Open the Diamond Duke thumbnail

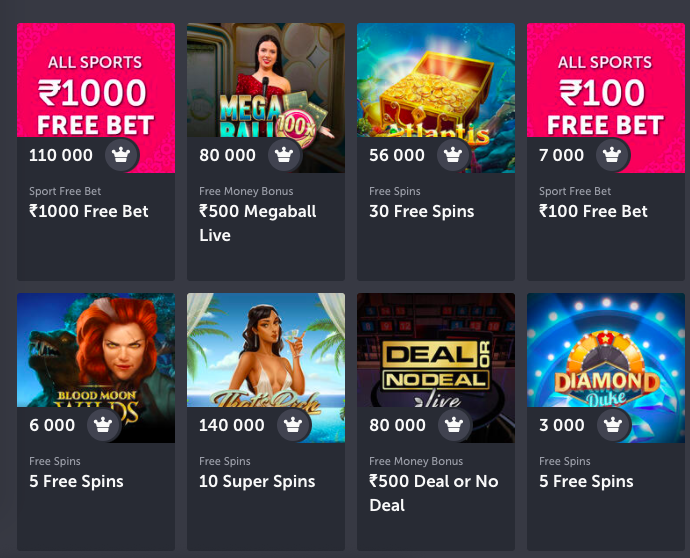606,368
